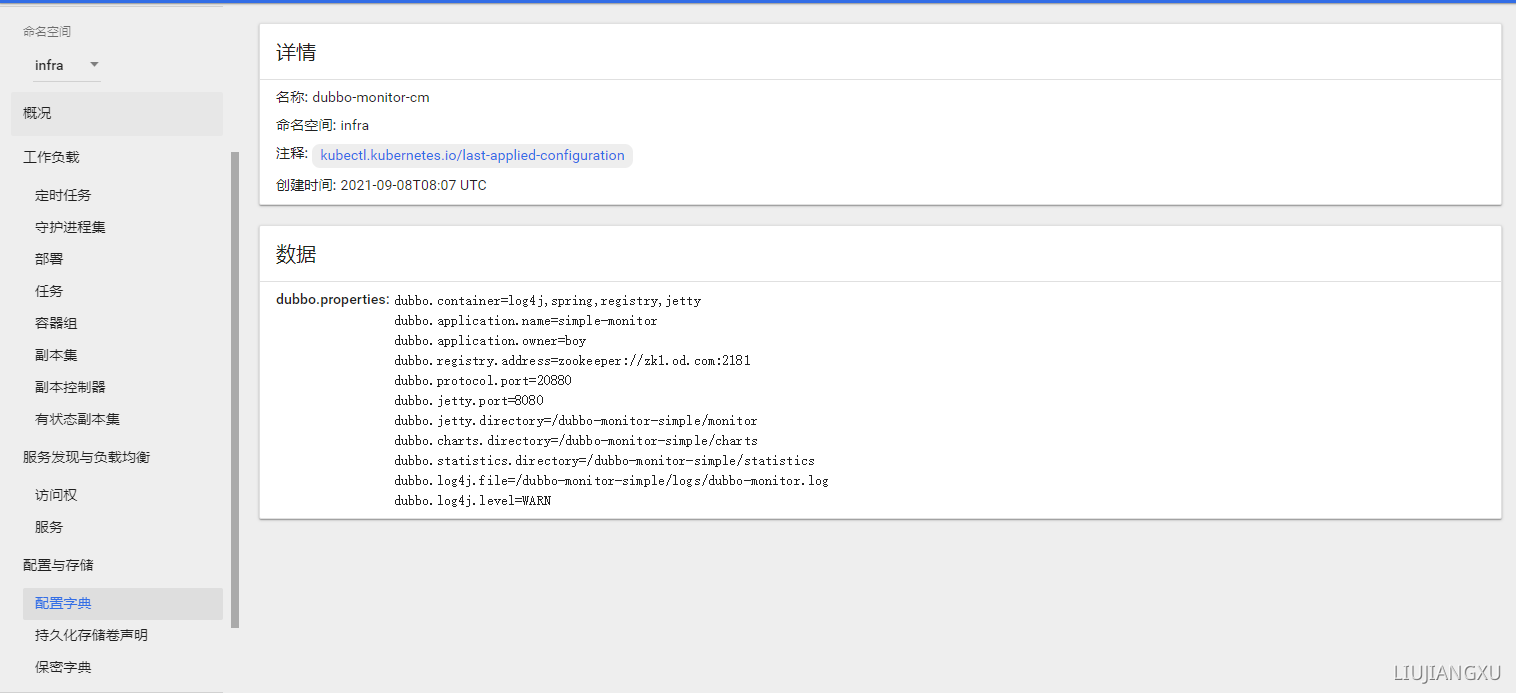This screenshot has height=693, width=1516.
Task: Open 保密字典 secrets
Action: pos(63,667)
